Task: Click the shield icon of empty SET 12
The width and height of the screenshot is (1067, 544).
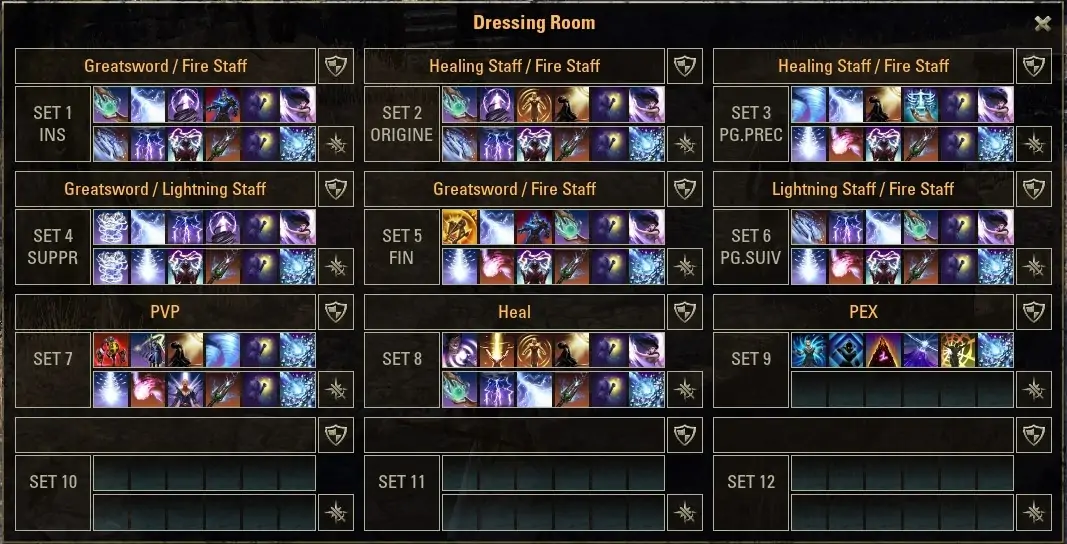Action: 1034,434
